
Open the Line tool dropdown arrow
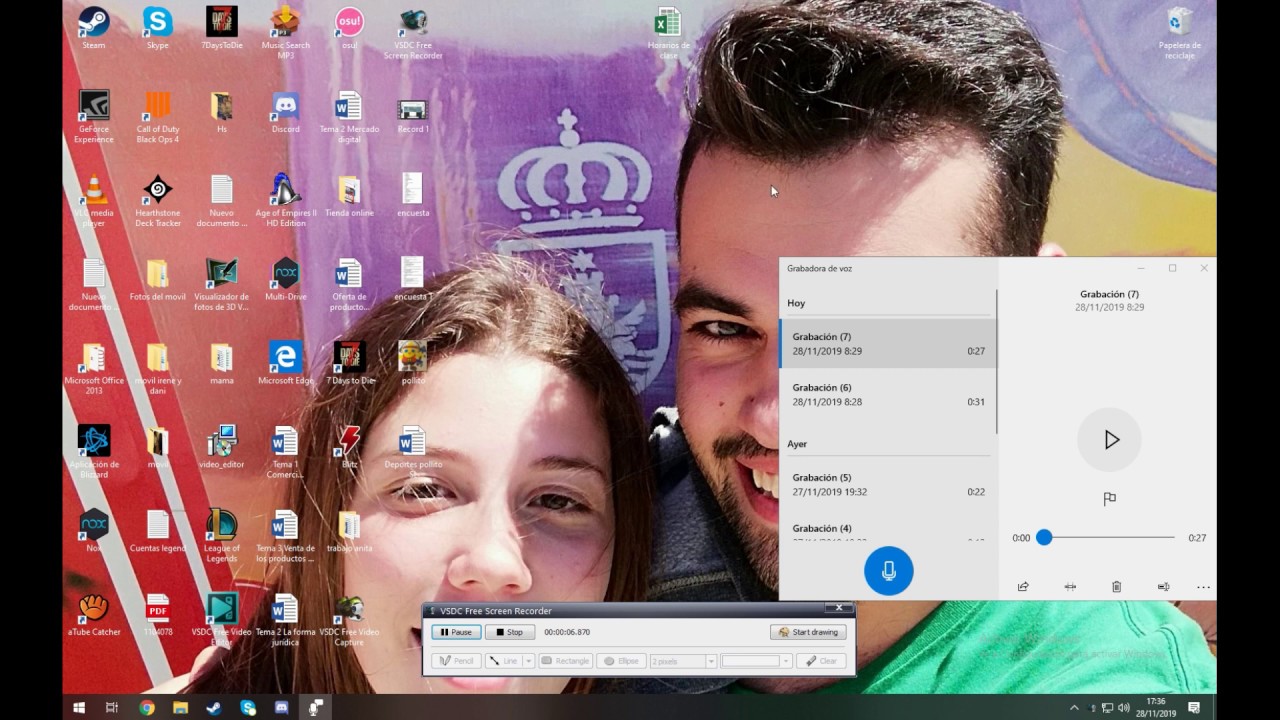(x=529, y=661)
